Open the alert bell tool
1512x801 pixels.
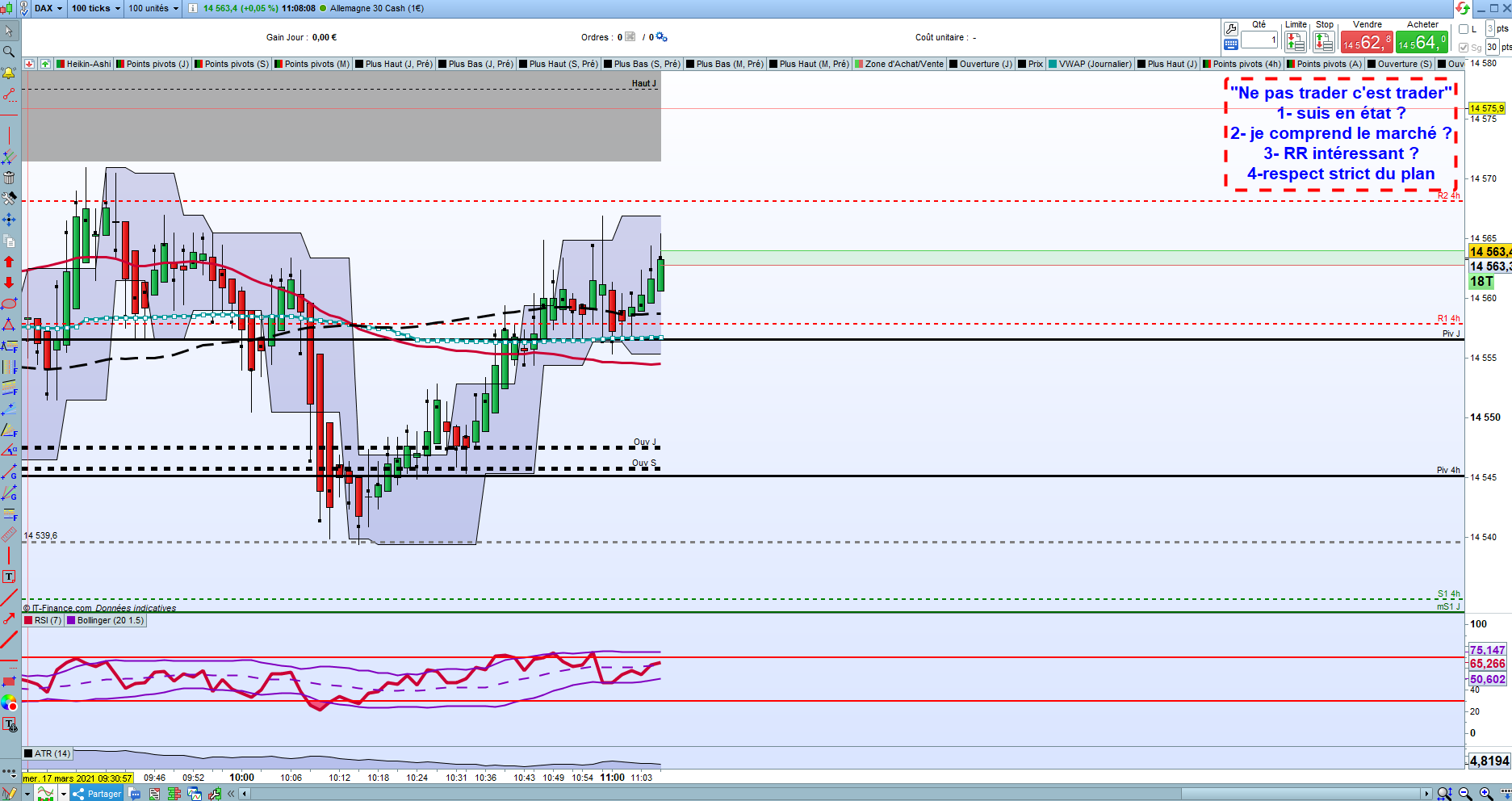tap(9, 73)
